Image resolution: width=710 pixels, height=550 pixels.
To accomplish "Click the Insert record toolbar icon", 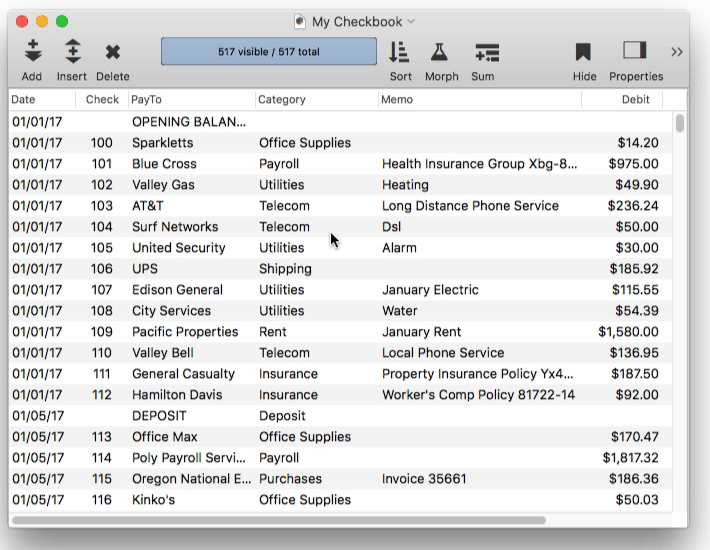I will point(72,51).
